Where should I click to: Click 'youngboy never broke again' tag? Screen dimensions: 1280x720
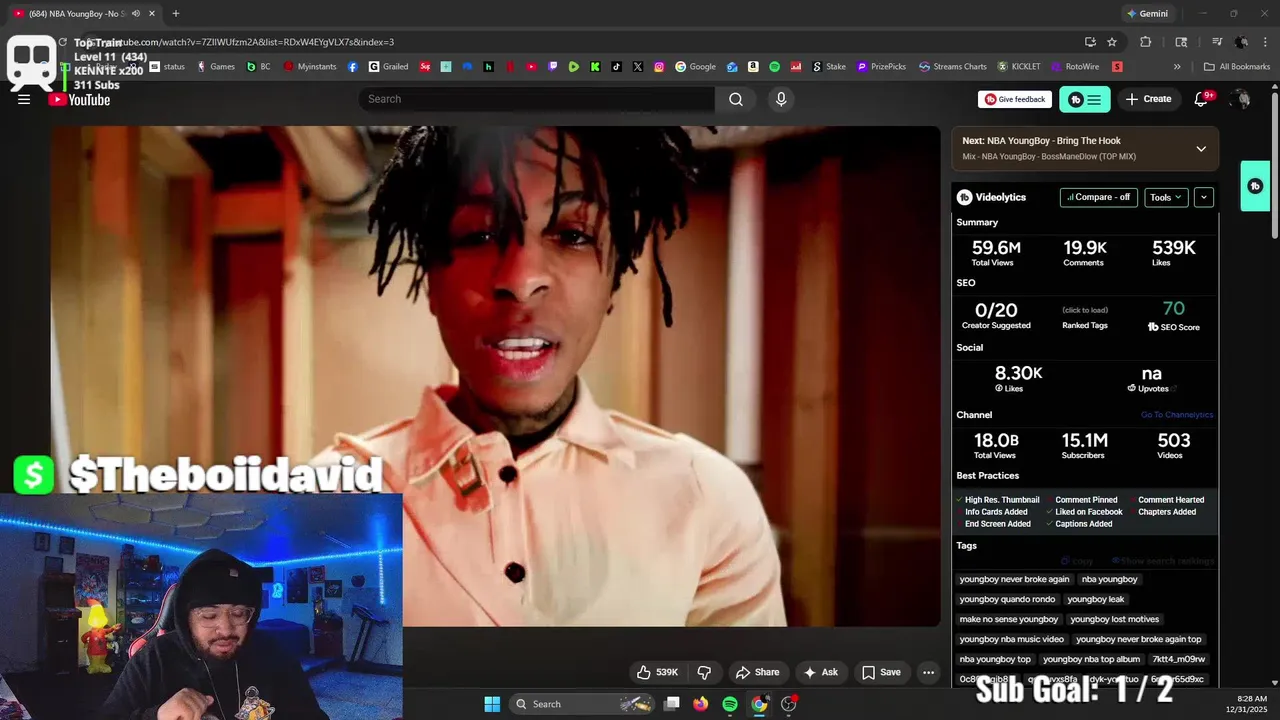click(1014, 579)
